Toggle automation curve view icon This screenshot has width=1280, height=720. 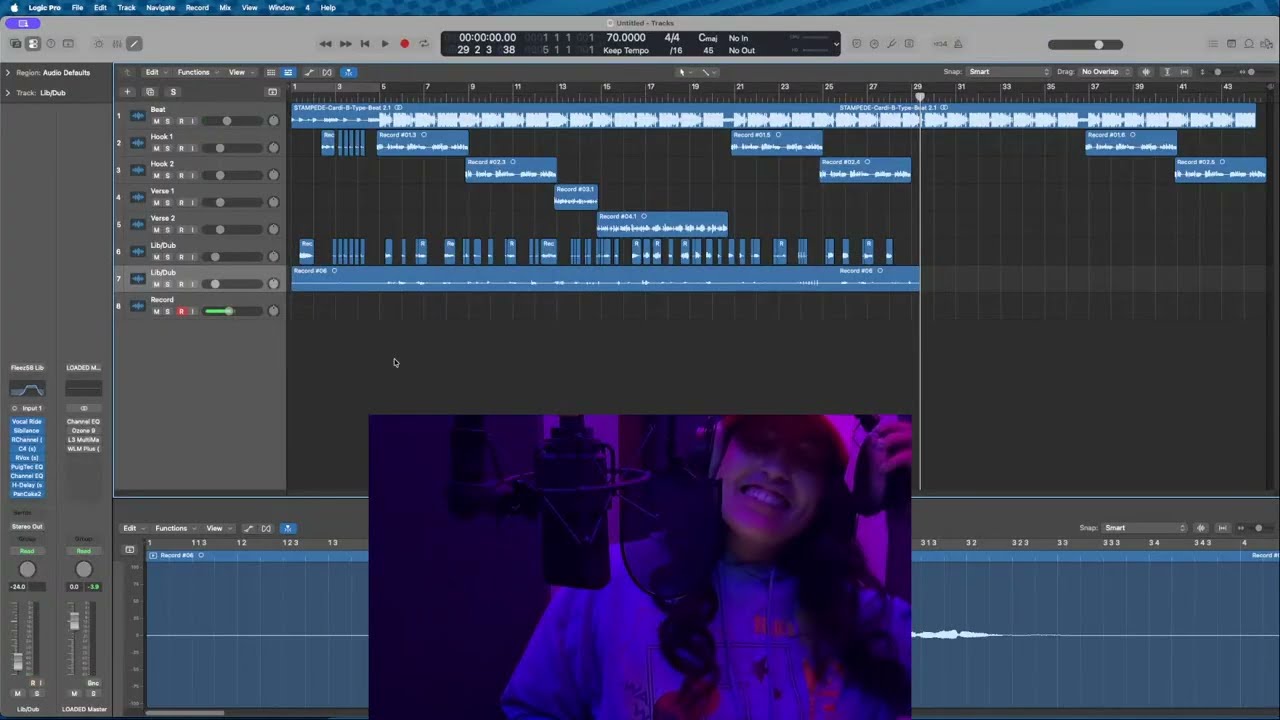pos(309,72)
